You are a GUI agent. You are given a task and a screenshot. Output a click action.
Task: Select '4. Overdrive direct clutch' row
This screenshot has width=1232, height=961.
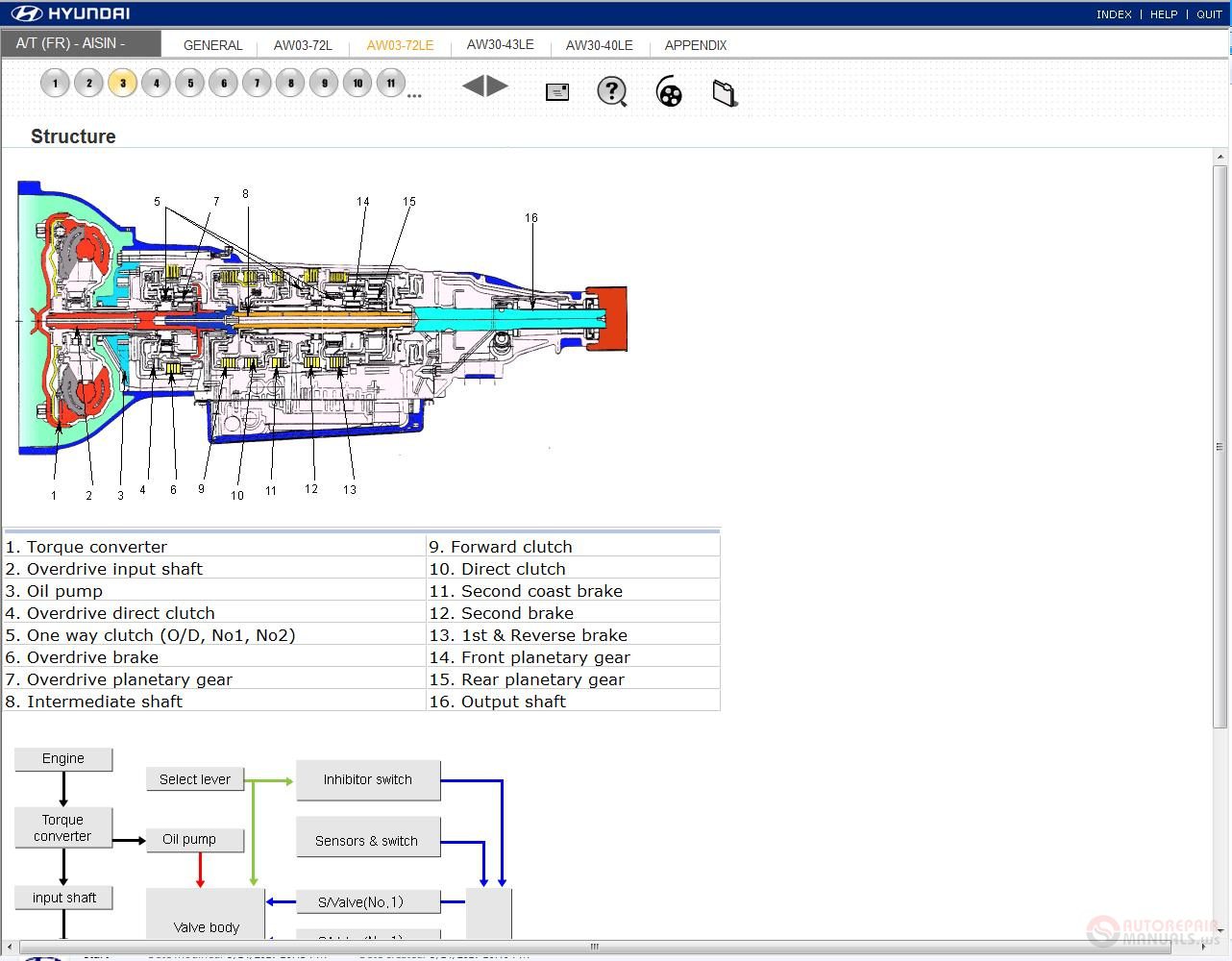coord(214,612)
